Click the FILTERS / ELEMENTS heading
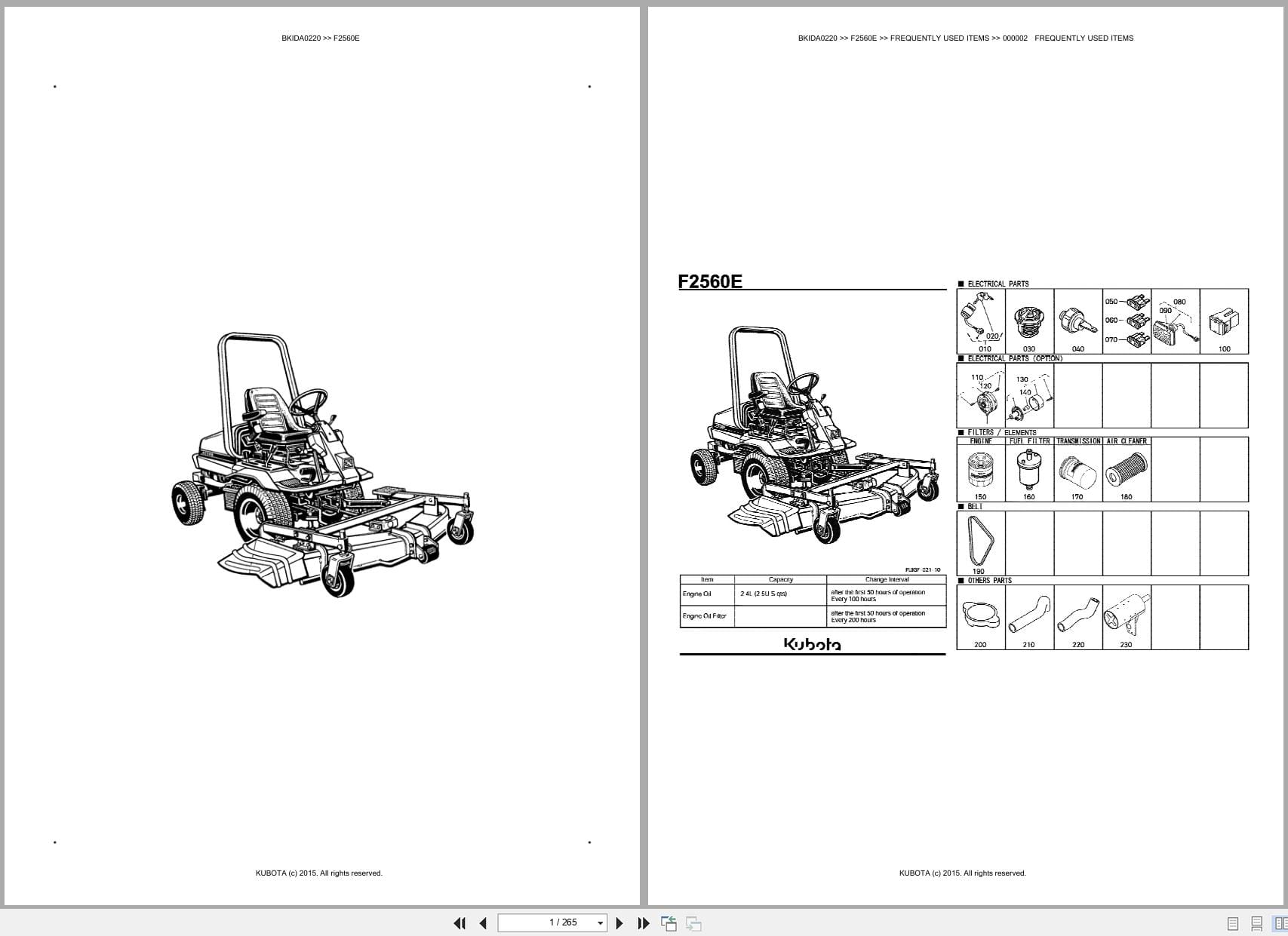The height and width of the screenshot is (936, 1288). coord(1002,433)
